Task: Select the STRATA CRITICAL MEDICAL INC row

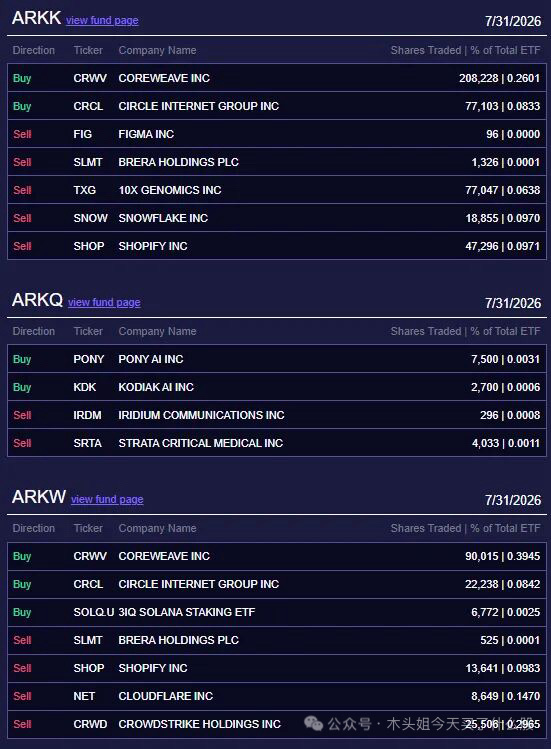Action: (277, 443)
